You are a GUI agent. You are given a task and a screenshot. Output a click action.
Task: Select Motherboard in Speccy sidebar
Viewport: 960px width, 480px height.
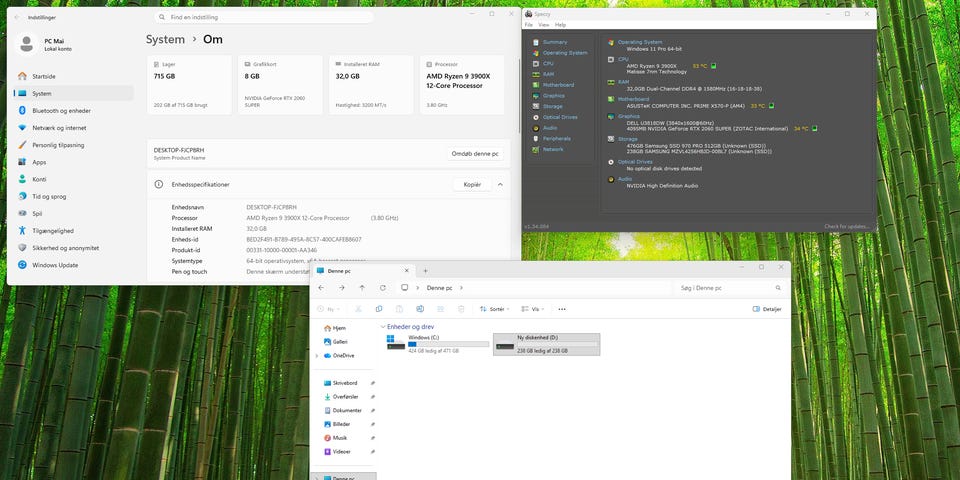558,85
